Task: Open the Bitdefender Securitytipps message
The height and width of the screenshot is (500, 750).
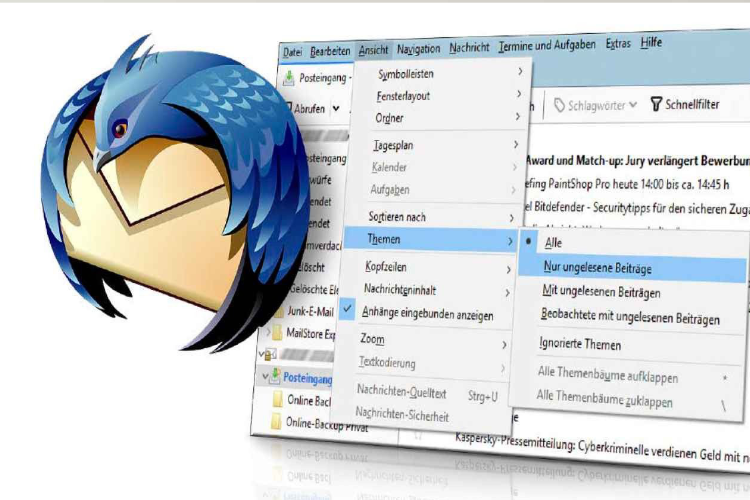Action: (637, 208)
